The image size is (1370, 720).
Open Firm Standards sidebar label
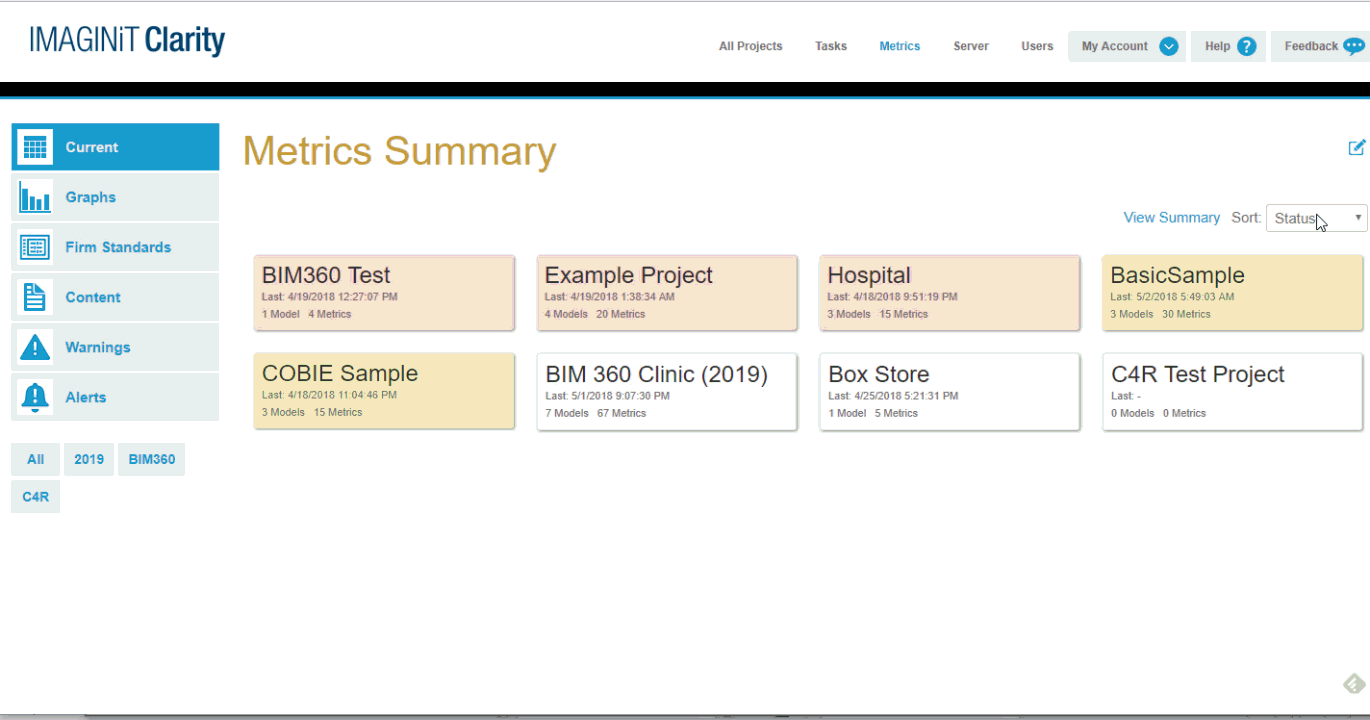tap(118, 247)
